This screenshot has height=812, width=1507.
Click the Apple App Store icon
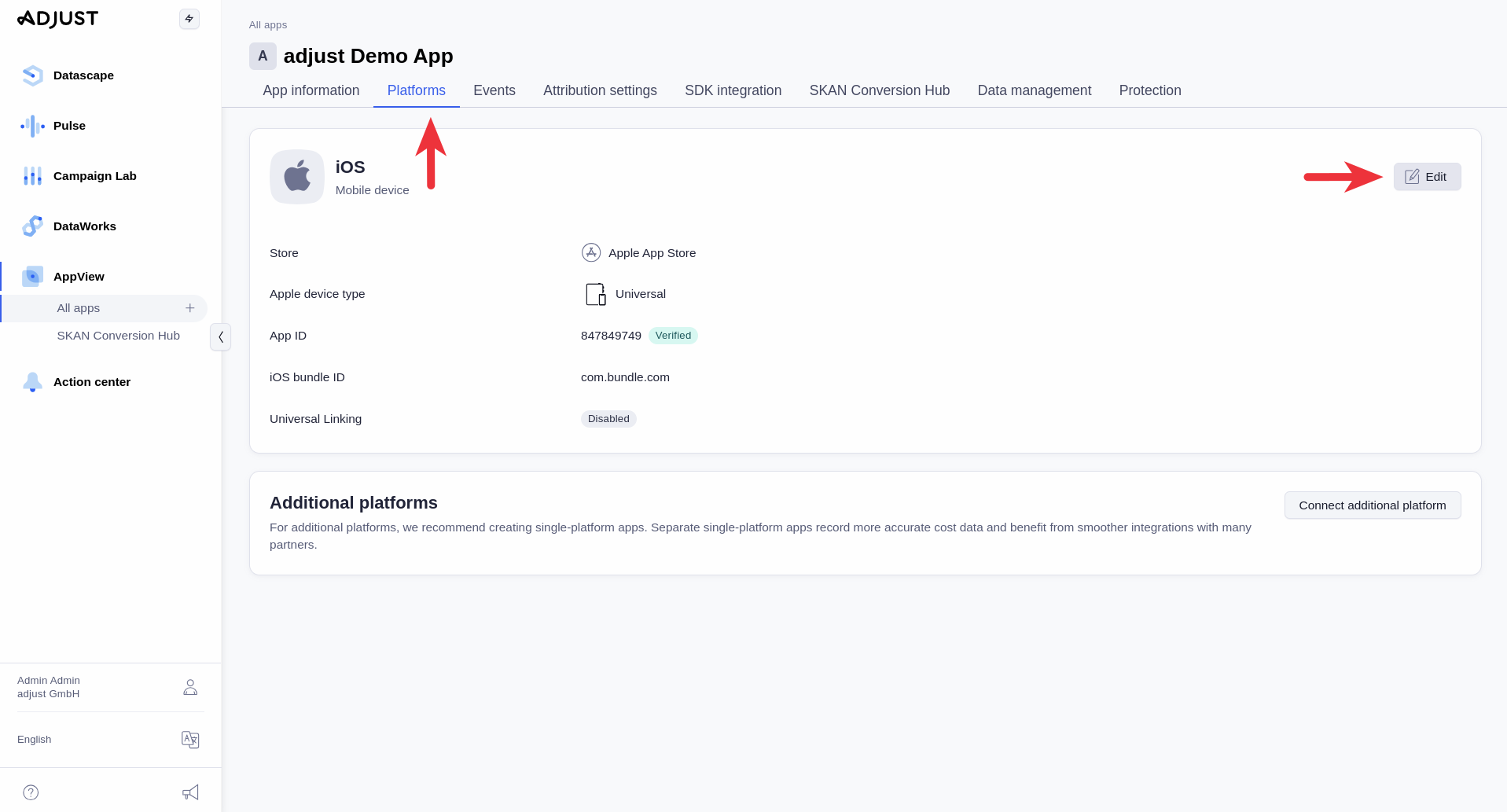[x=591, y=252]
